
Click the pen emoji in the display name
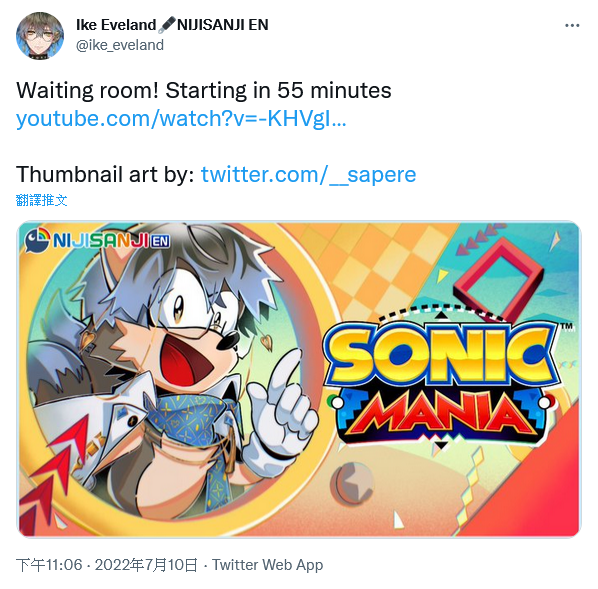(167, 25)
